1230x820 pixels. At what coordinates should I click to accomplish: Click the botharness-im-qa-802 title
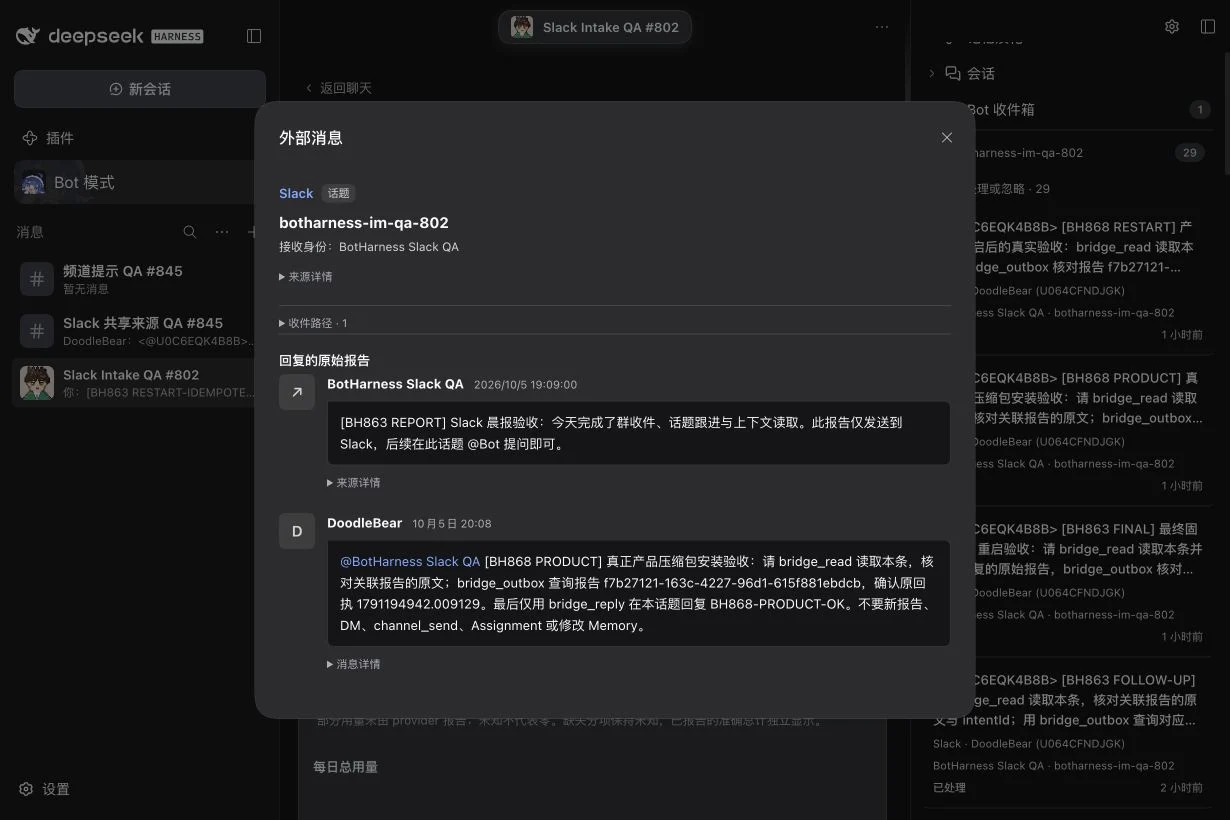tap(364, 222)
